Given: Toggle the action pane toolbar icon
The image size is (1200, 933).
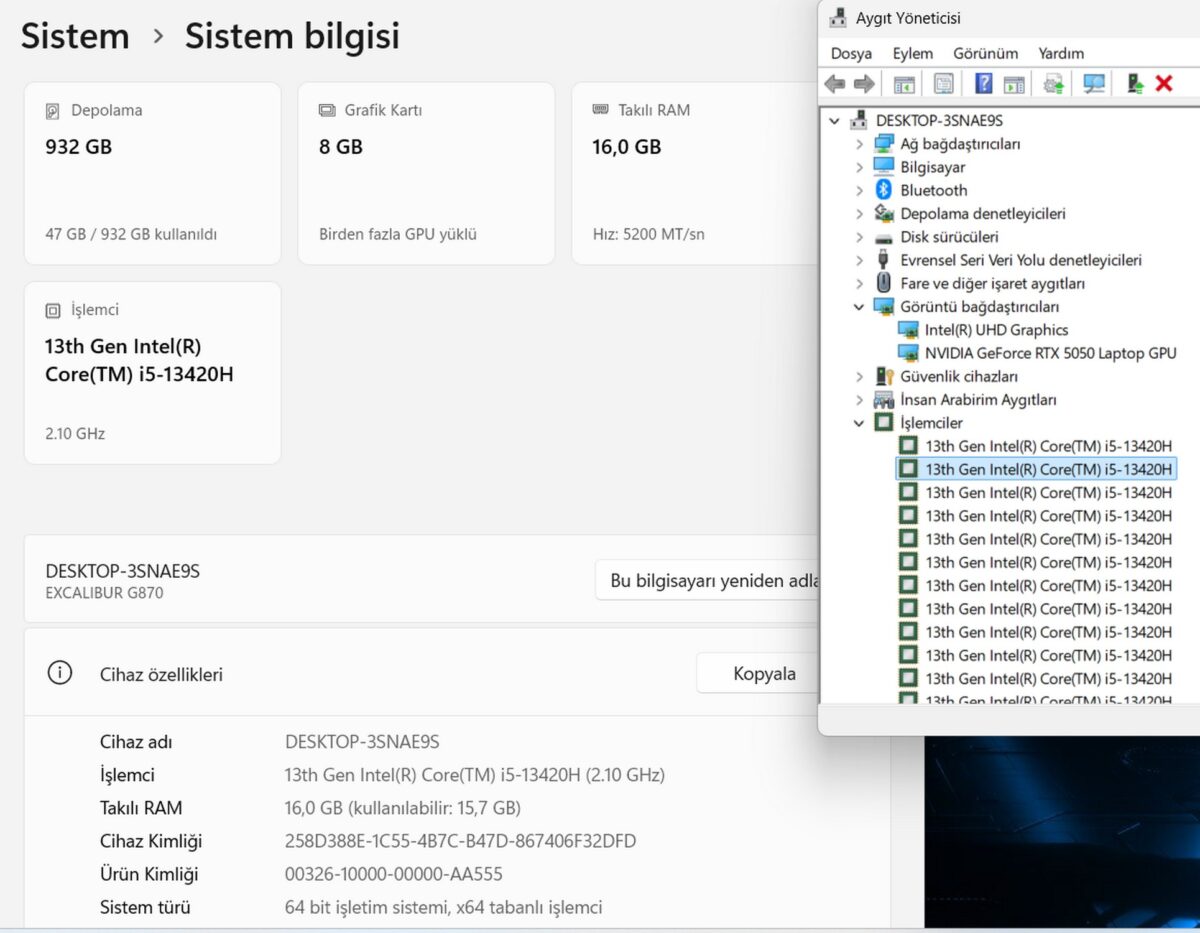Looking at the screenshot, I should tap(1014, 84).
